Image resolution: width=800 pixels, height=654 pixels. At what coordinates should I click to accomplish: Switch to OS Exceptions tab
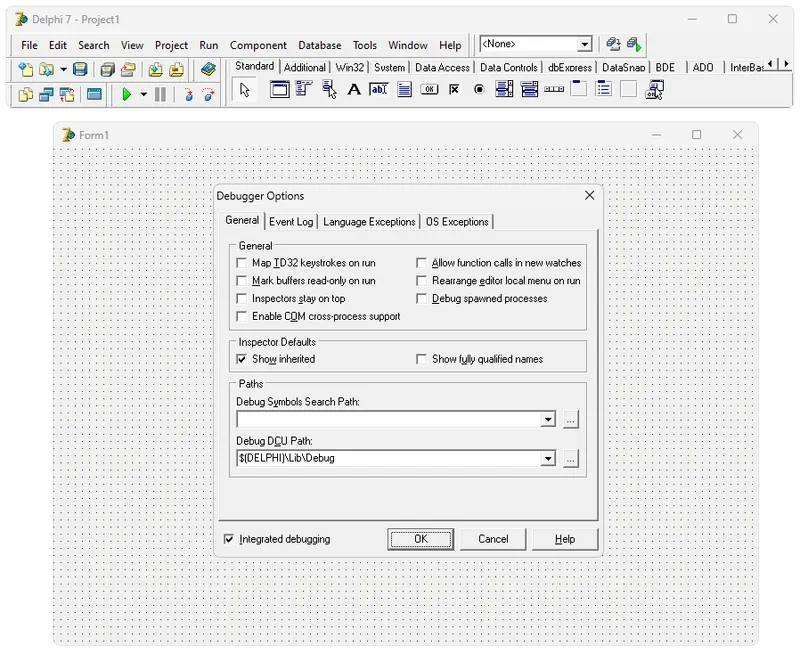(457, 222)
